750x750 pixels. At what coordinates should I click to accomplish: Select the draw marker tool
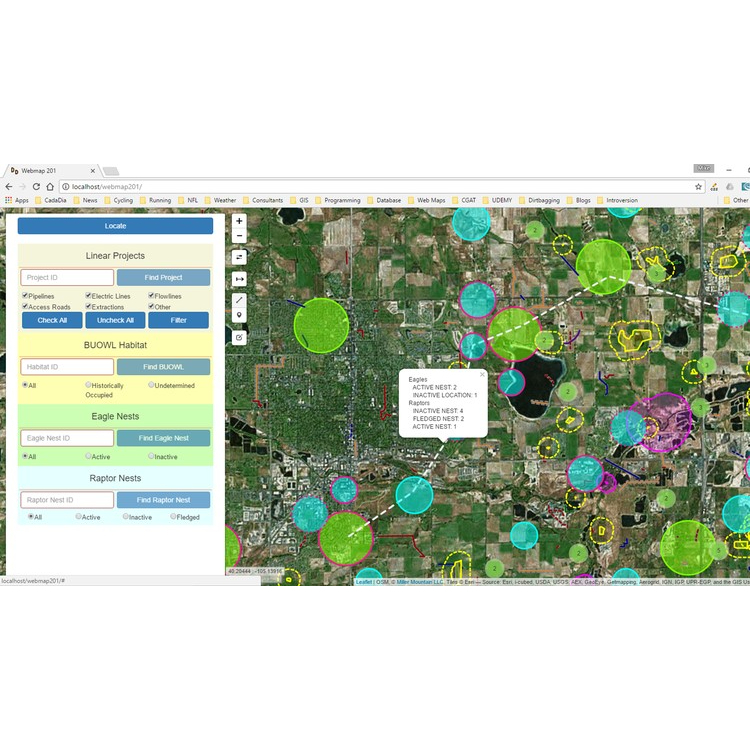tap(239, 315)
